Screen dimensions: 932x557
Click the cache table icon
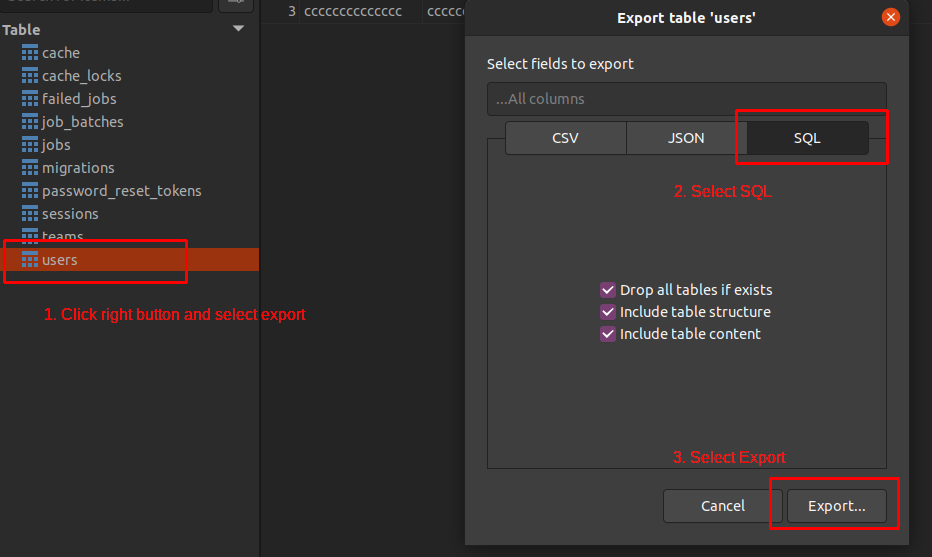[x=30, y=53]
